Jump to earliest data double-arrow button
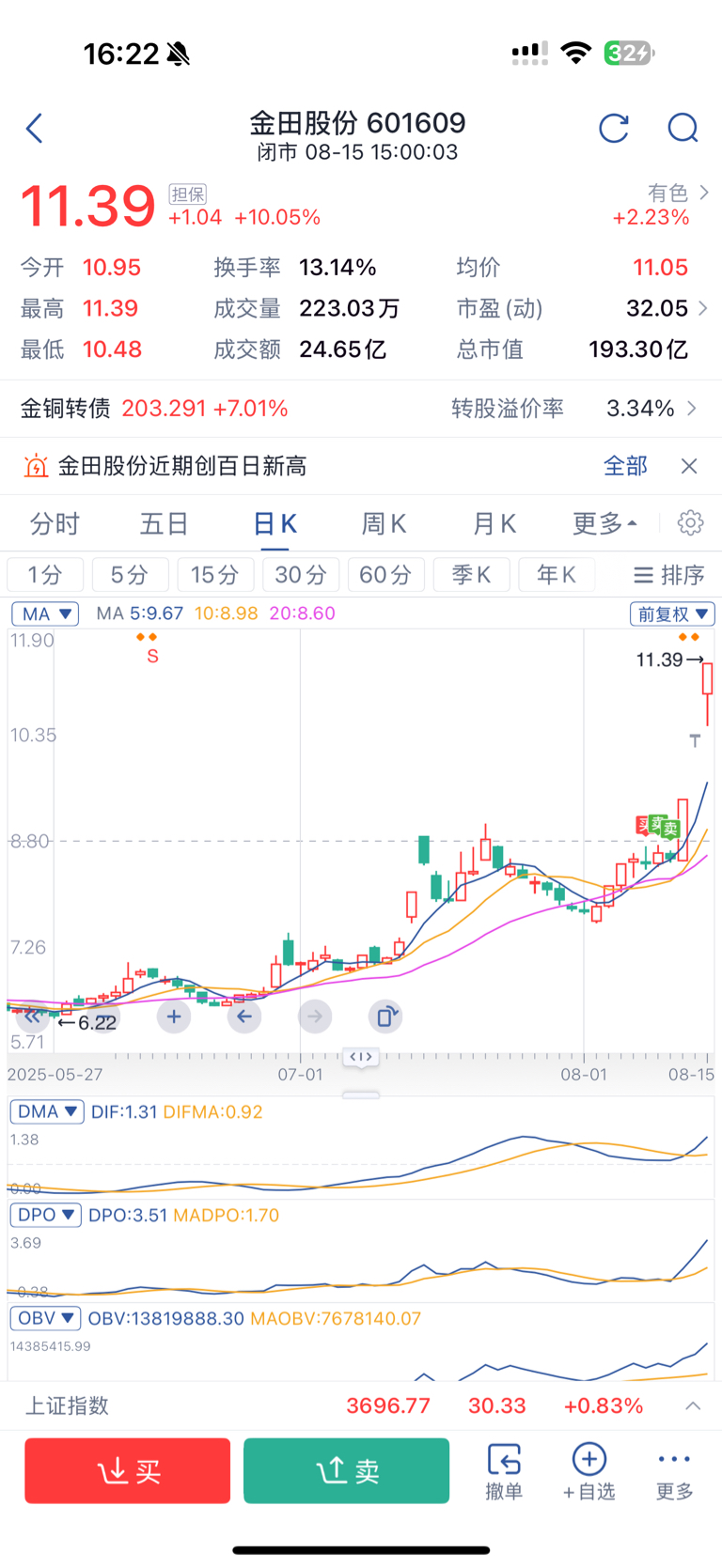The width and height of the screenshot is (722, 1568). pos(33,1017)
